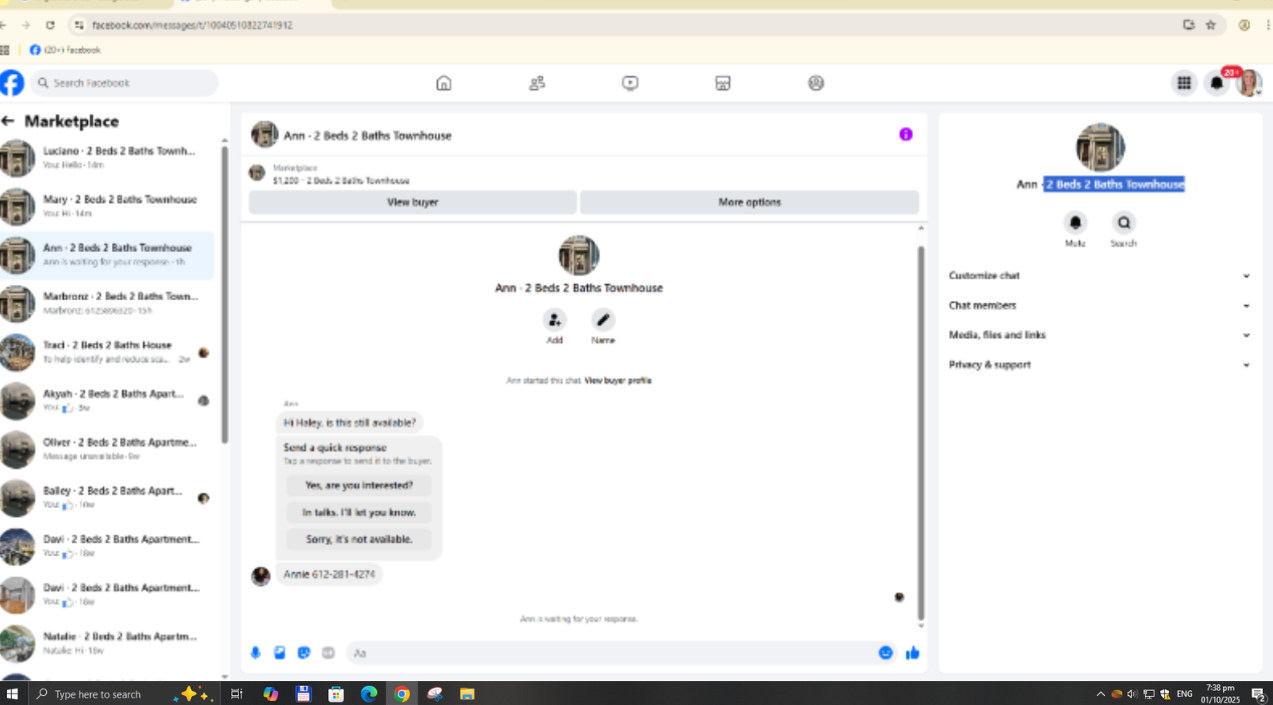
Task: Open Mary's 2 Beds 2 Baths Townhouse chat
Action: [107, 206]
